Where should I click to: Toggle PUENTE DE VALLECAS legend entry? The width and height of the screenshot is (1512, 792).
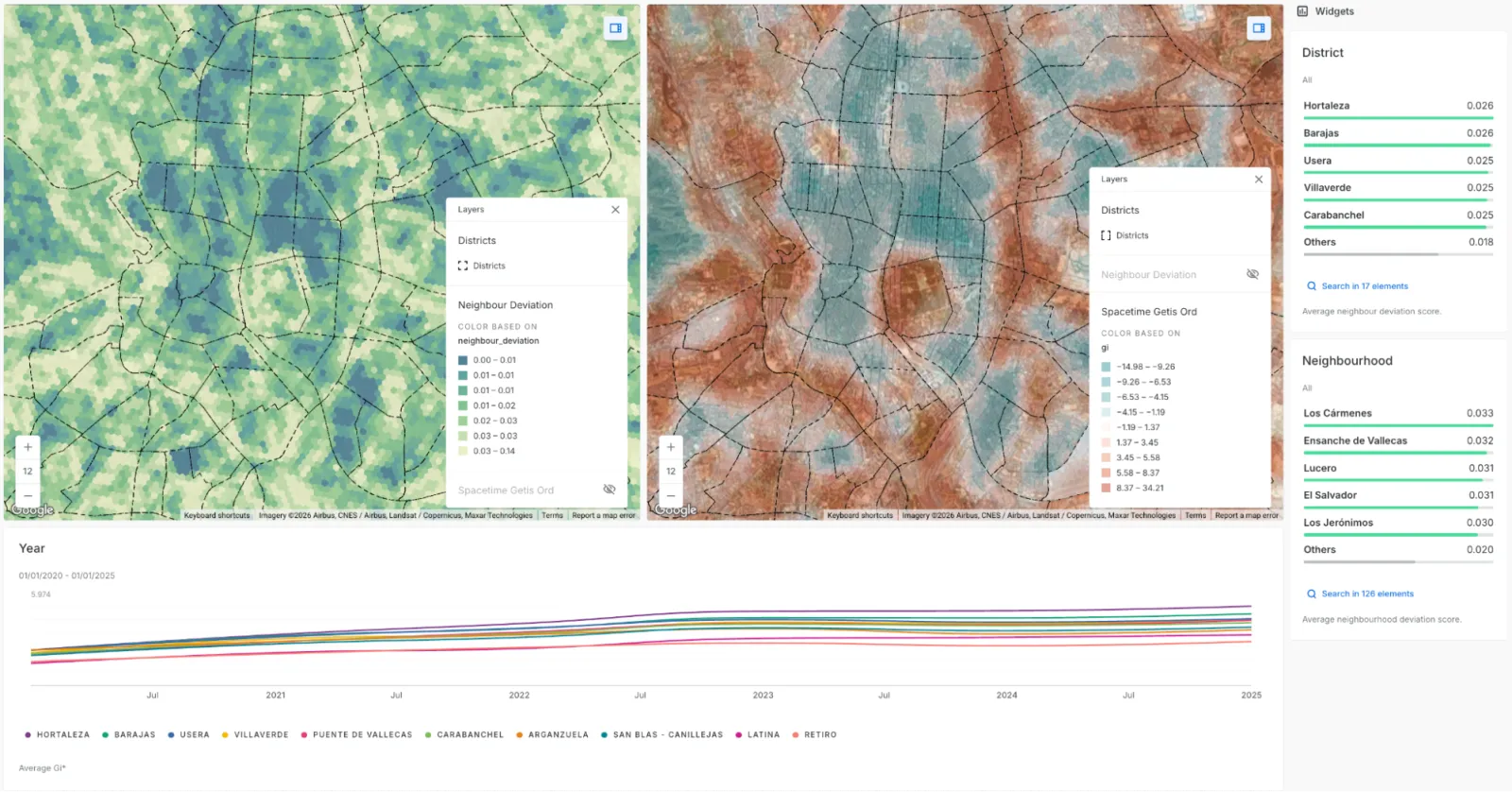[x=356, y=734]
